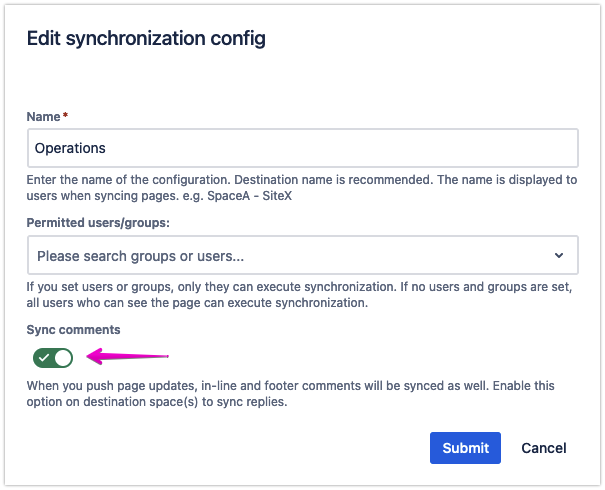Click the Cancel button

pos(544,448)
